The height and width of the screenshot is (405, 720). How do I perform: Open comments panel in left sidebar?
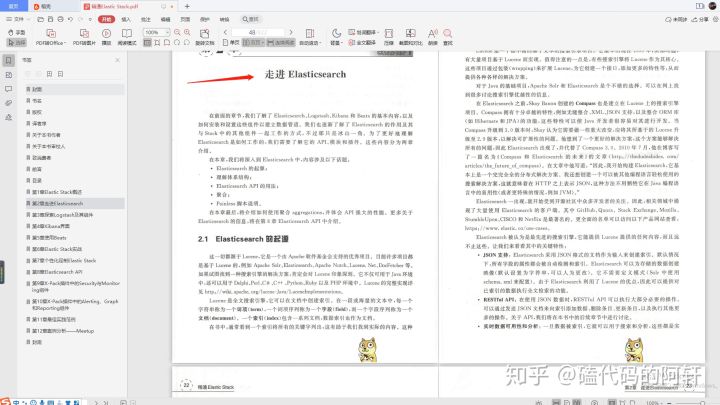click(9, 89)
